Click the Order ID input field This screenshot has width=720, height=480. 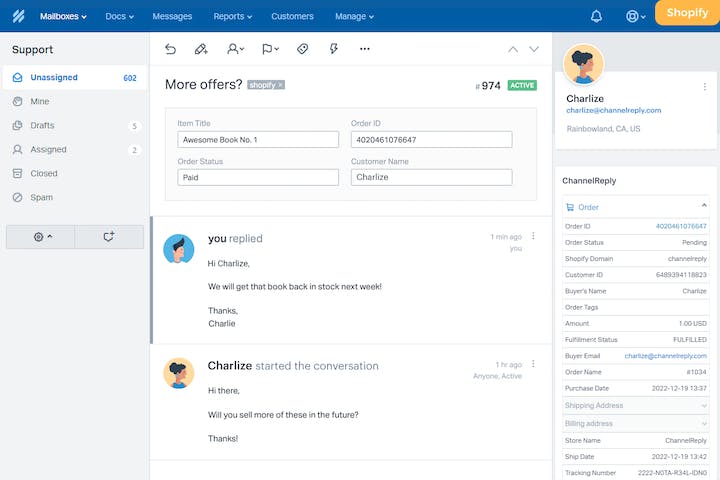pyautogui.click(x=432, y=140)
